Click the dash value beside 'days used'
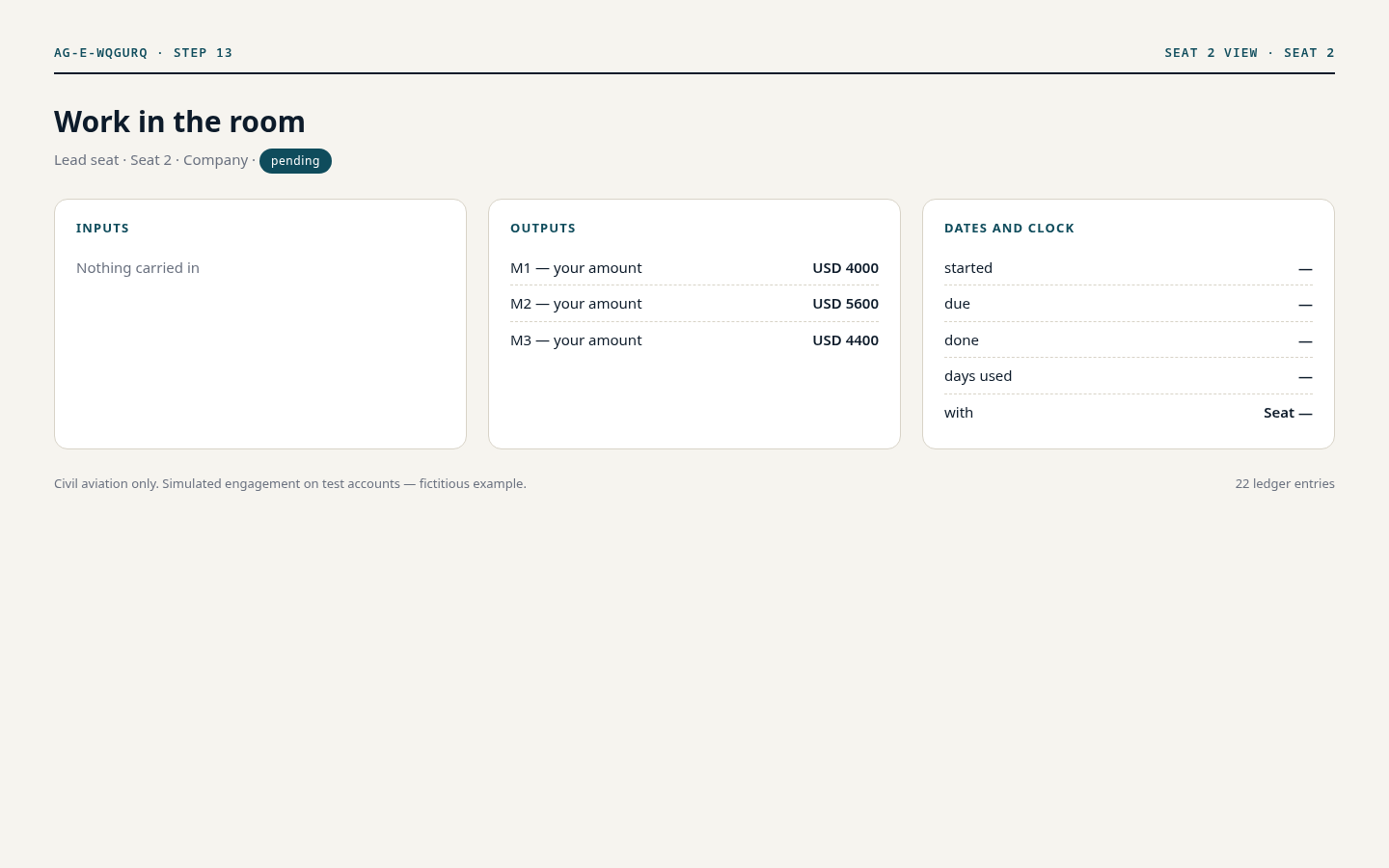 [1305, 377]
